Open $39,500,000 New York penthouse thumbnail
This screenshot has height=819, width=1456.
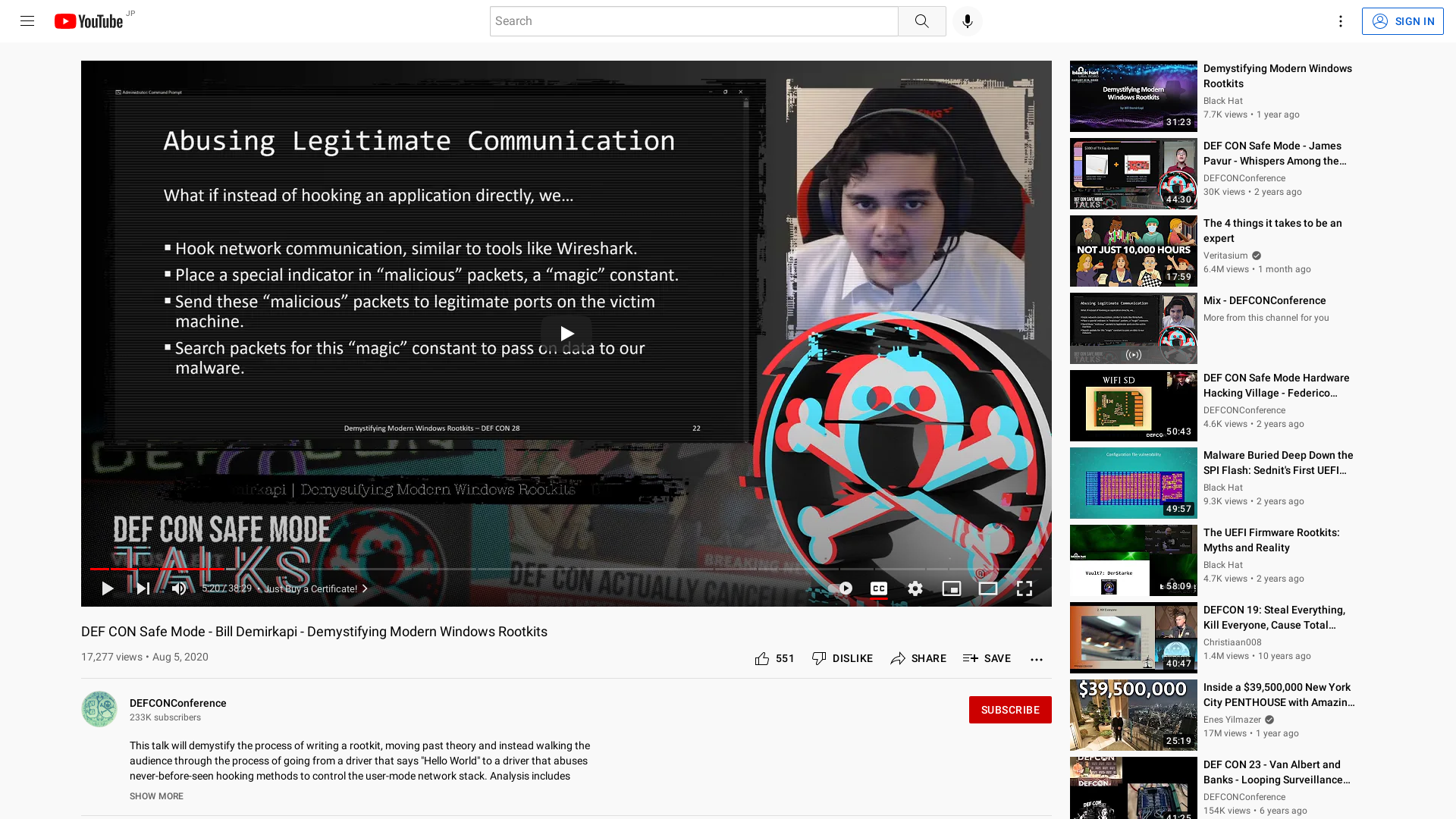point(1133,715)
